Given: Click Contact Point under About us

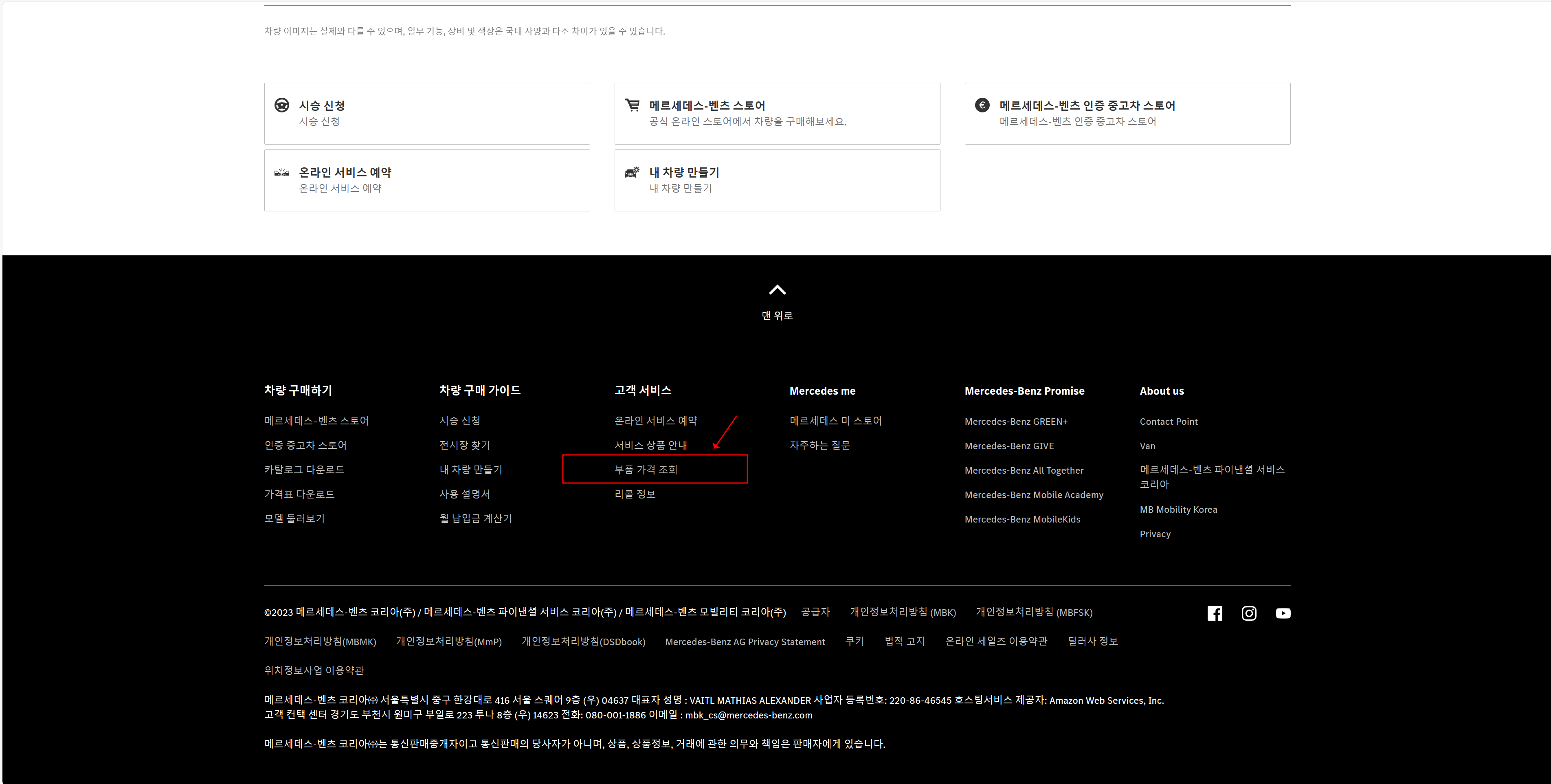Looking at the screenshot, I should (x=1168, y=422).
